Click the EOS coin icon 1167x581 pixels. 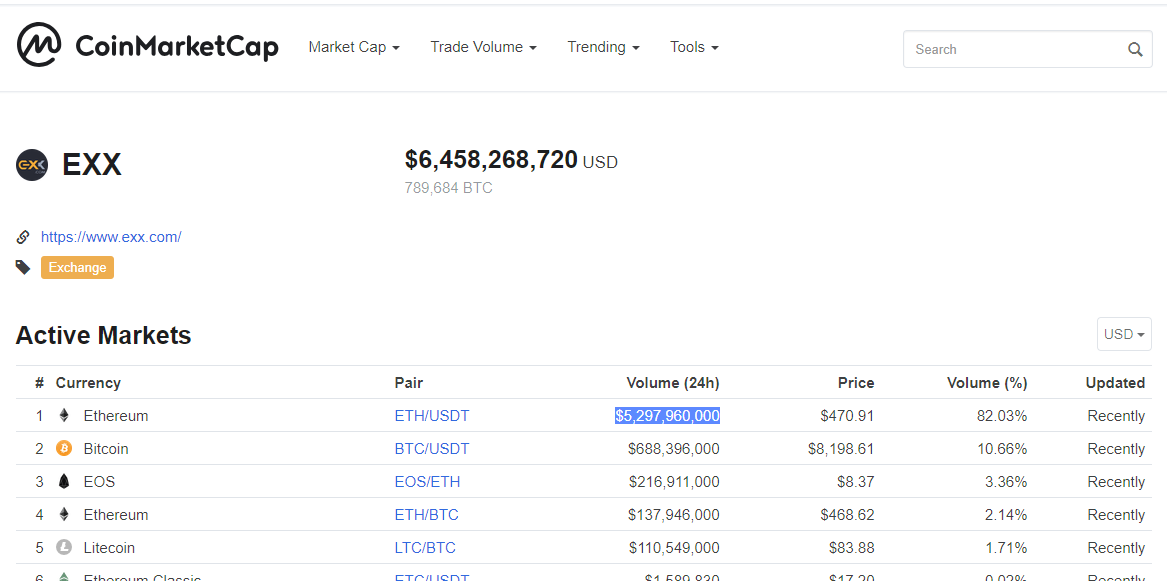point(64,482)
